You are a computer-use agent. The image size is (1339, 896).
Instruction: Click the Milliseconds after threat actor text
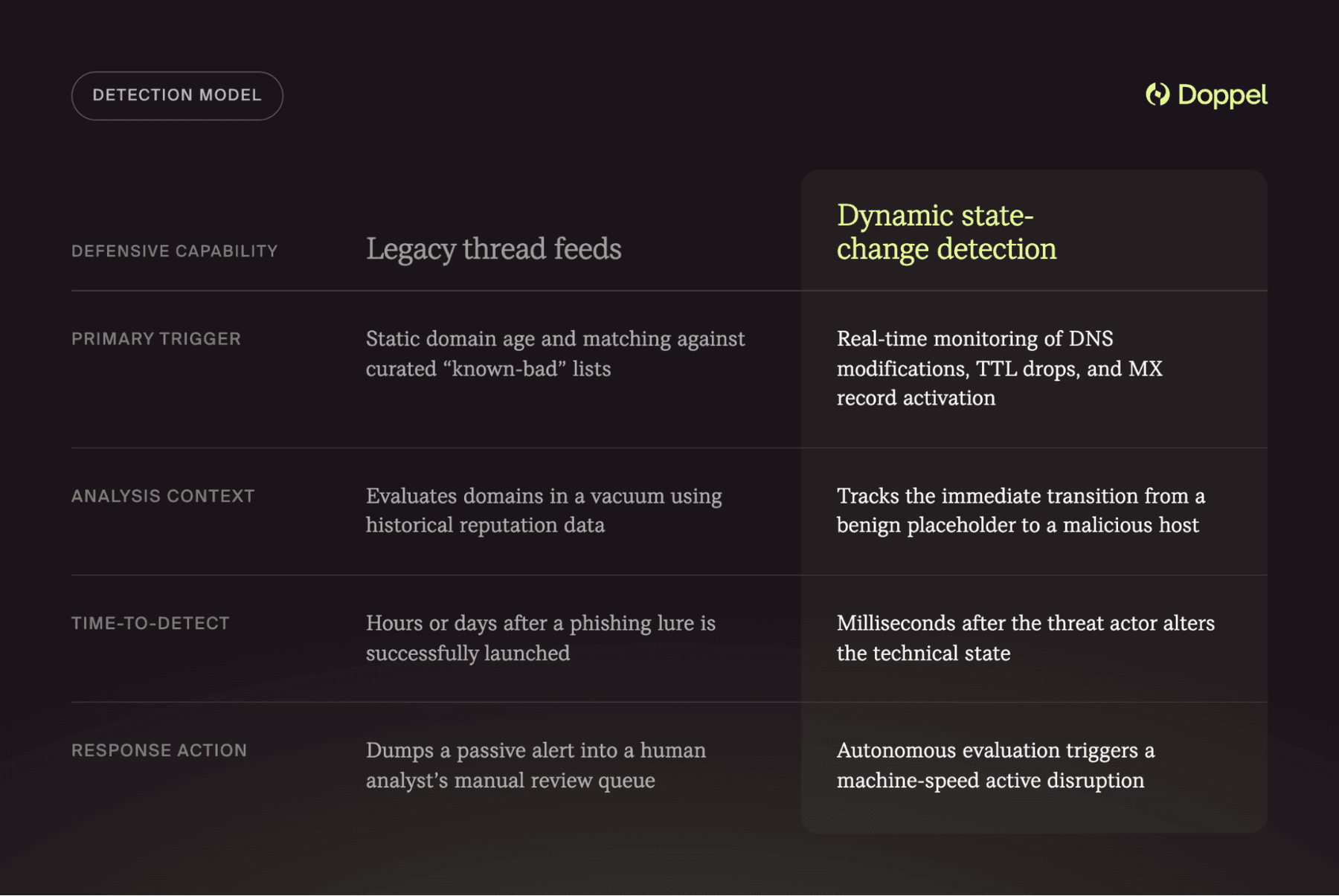1026,638
